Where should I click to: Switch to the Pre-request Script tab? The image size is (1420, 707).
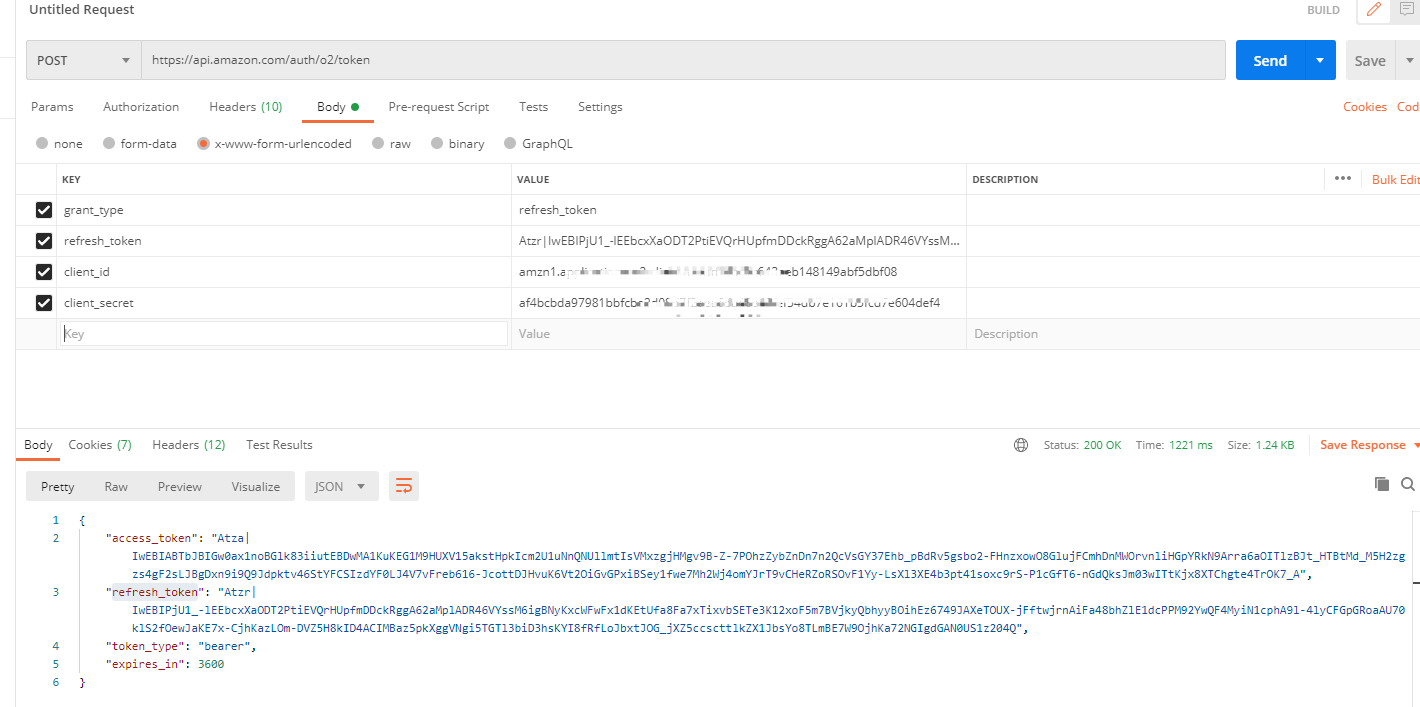coord(438,107)
